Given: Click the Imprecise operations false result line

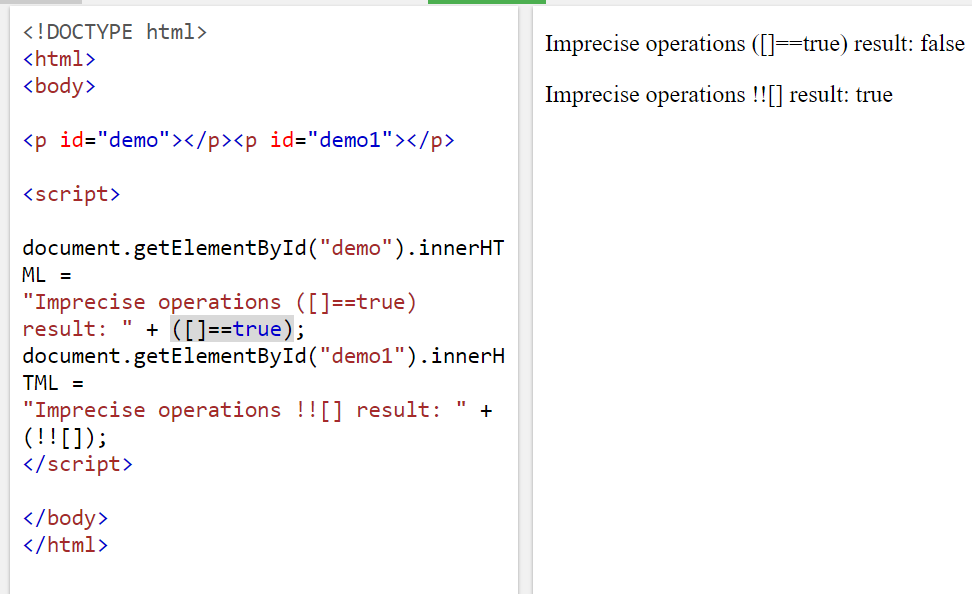Looking at the screenshot, I should click(755, 44).
